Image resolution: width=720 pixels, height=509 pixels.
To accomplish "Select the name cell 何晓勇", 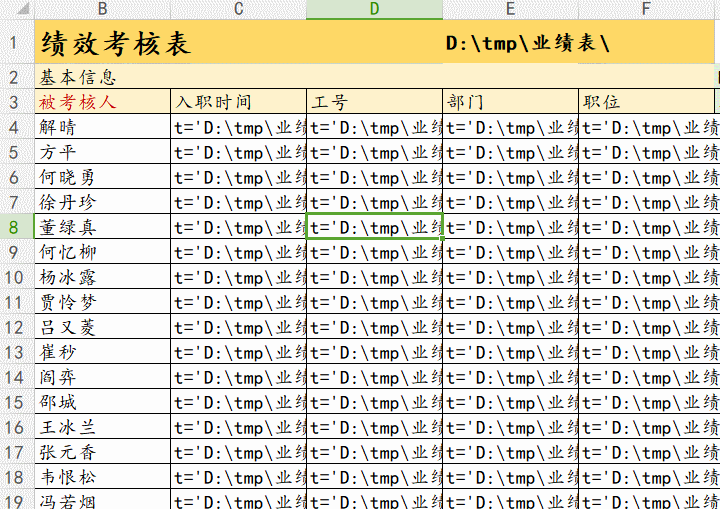I will (102, 176).
